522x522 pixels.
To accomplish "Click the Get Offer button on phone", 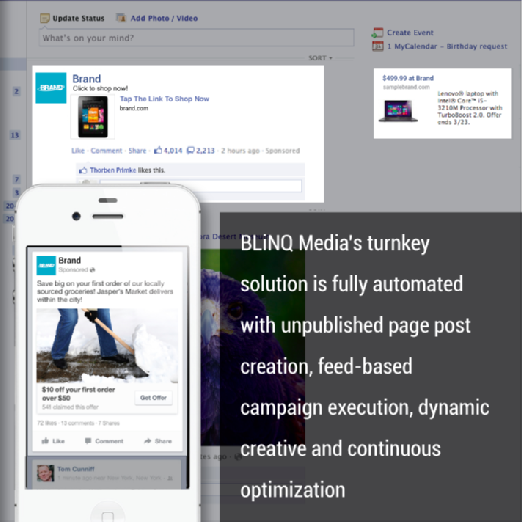I will click(x=153, y=398).
